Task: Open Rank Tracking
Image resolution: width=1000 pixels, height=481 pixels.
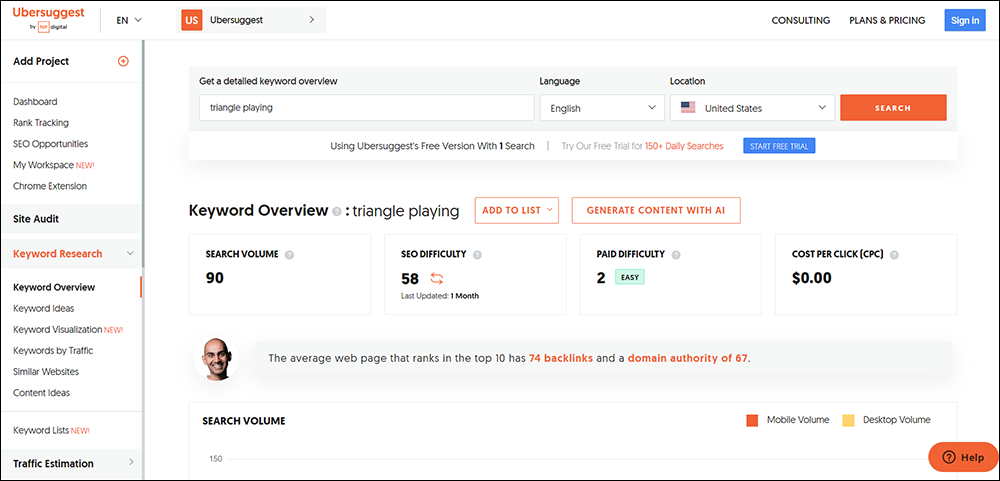Action: [x=41, y=122]
